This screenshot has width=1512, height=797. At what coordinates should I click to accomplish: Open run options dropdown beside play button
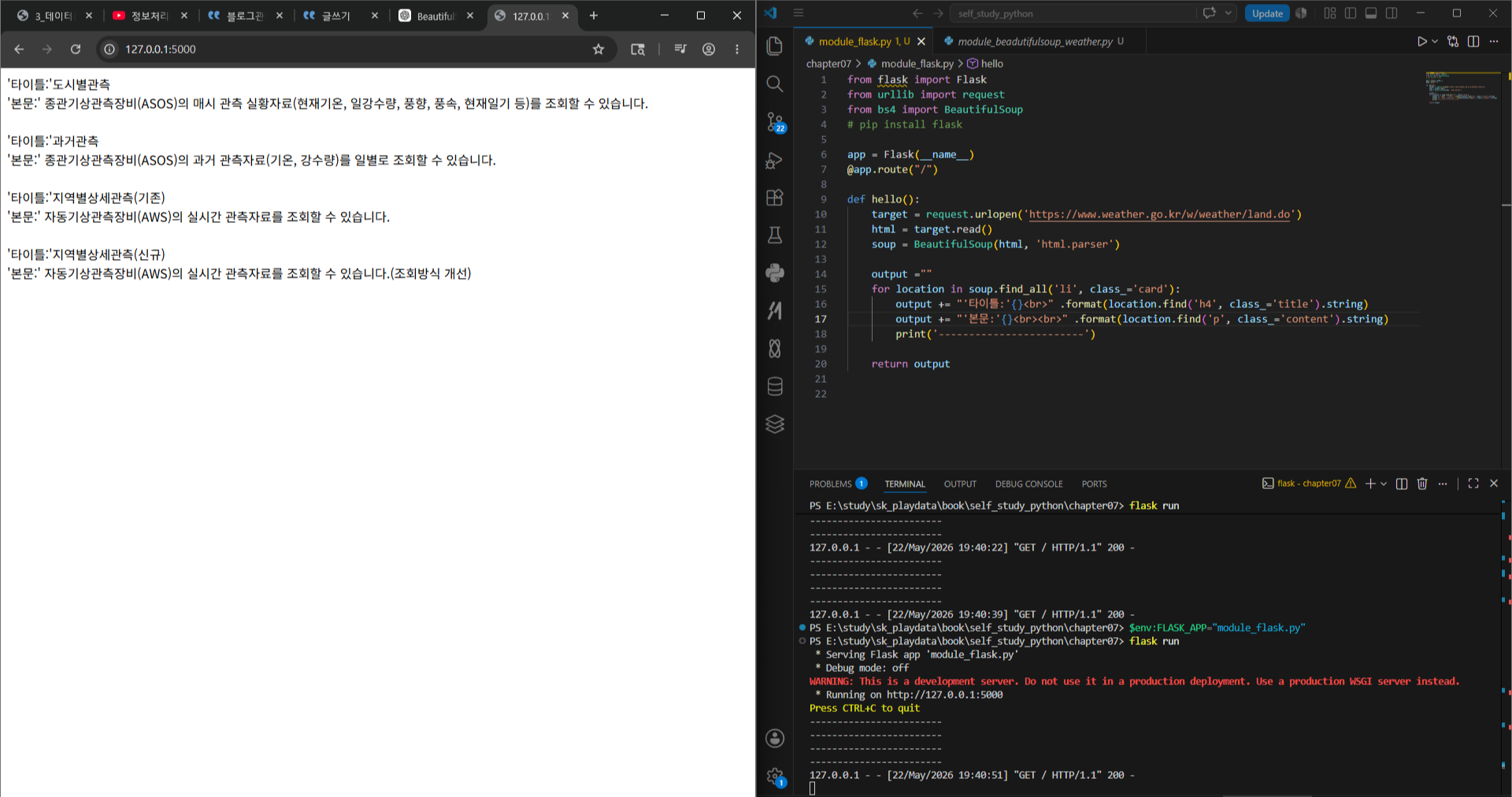point(1435,42)
